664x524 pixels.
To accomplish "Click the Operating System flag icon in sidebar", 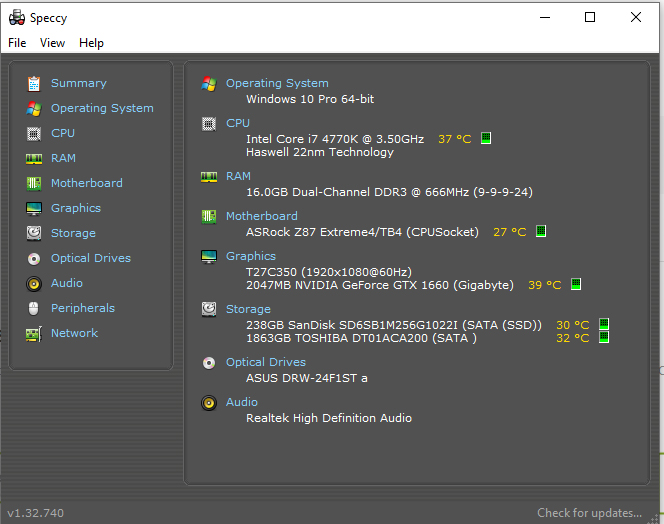I will (34, 108).
